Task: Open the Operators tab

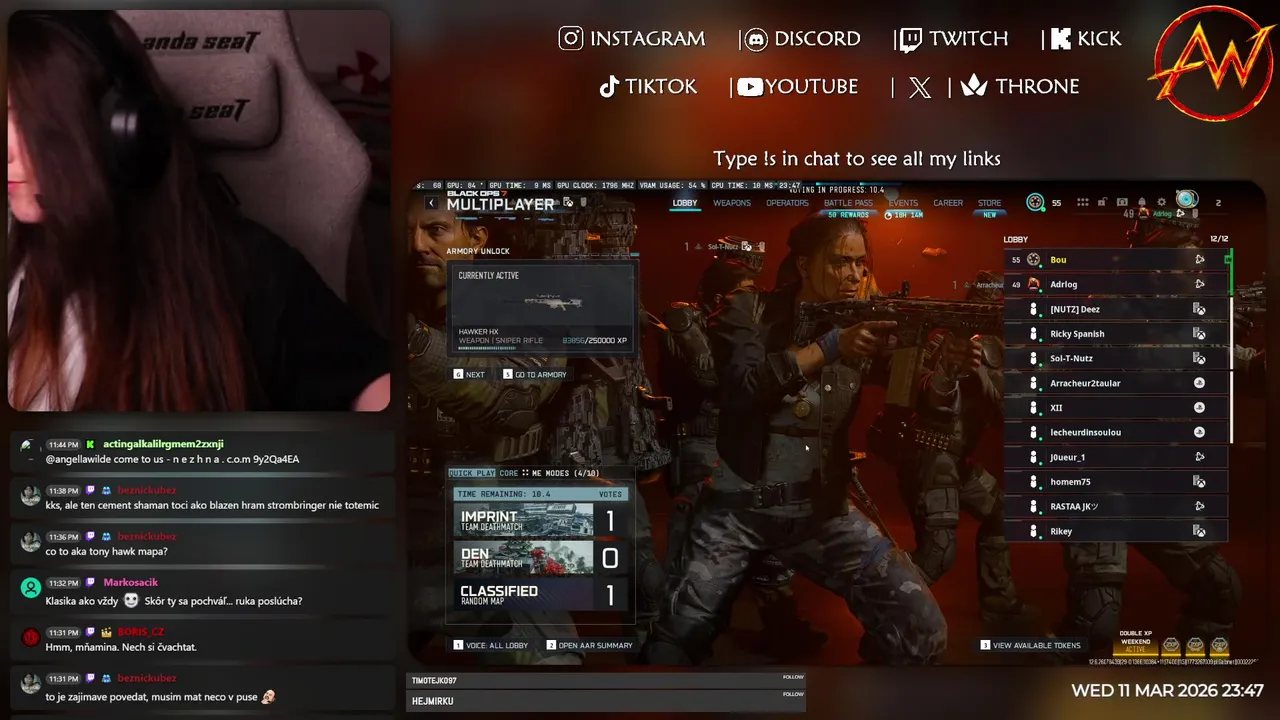Action: (787, 203)
